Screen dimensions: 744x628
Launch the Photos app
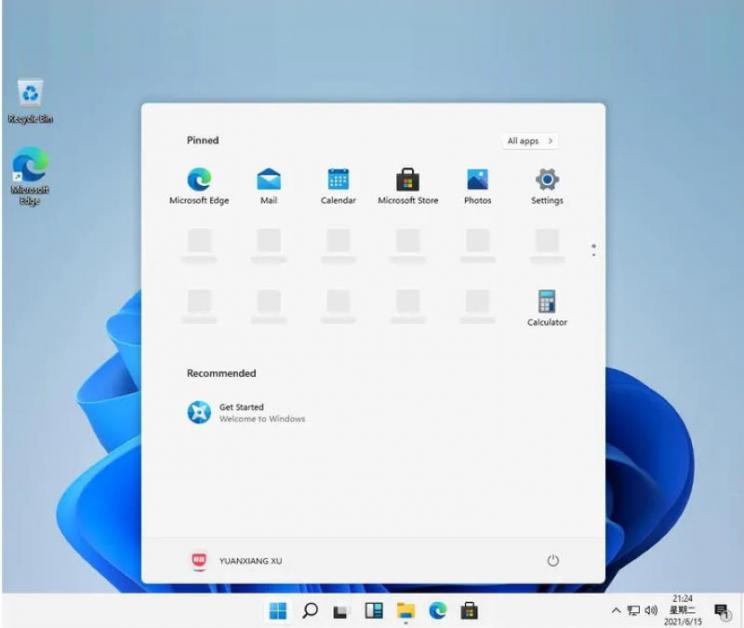pos(477,186)
